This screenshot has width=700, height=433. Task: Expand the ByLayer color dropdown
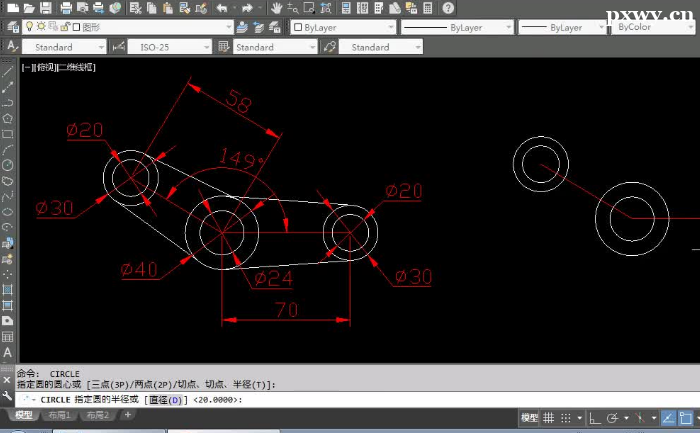click(343, 28)
